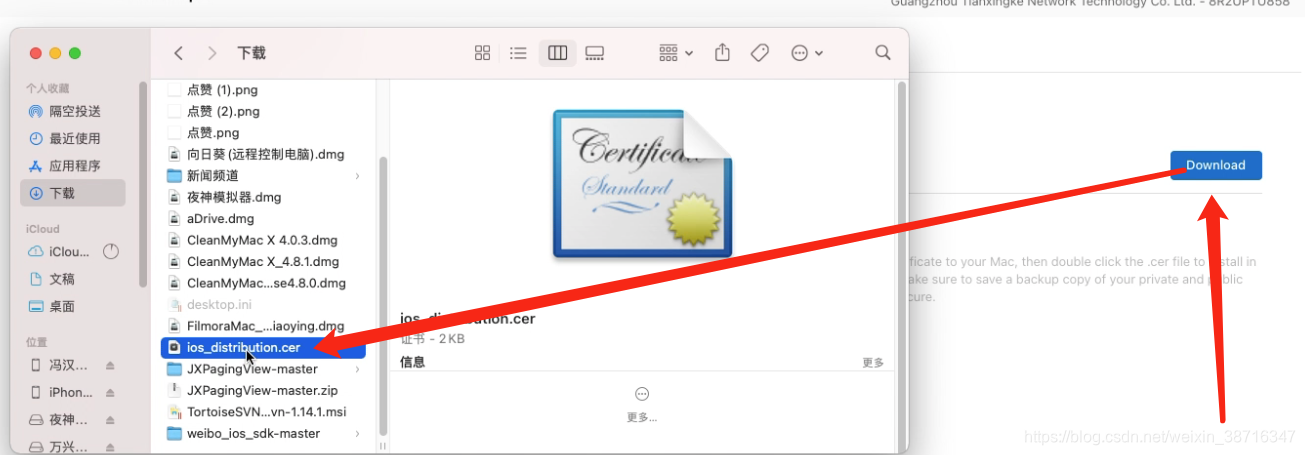Screen dimensions: 1305x455
Task: Expand the 新闻频道 folder chevron
Action: (x=358, y=176)
